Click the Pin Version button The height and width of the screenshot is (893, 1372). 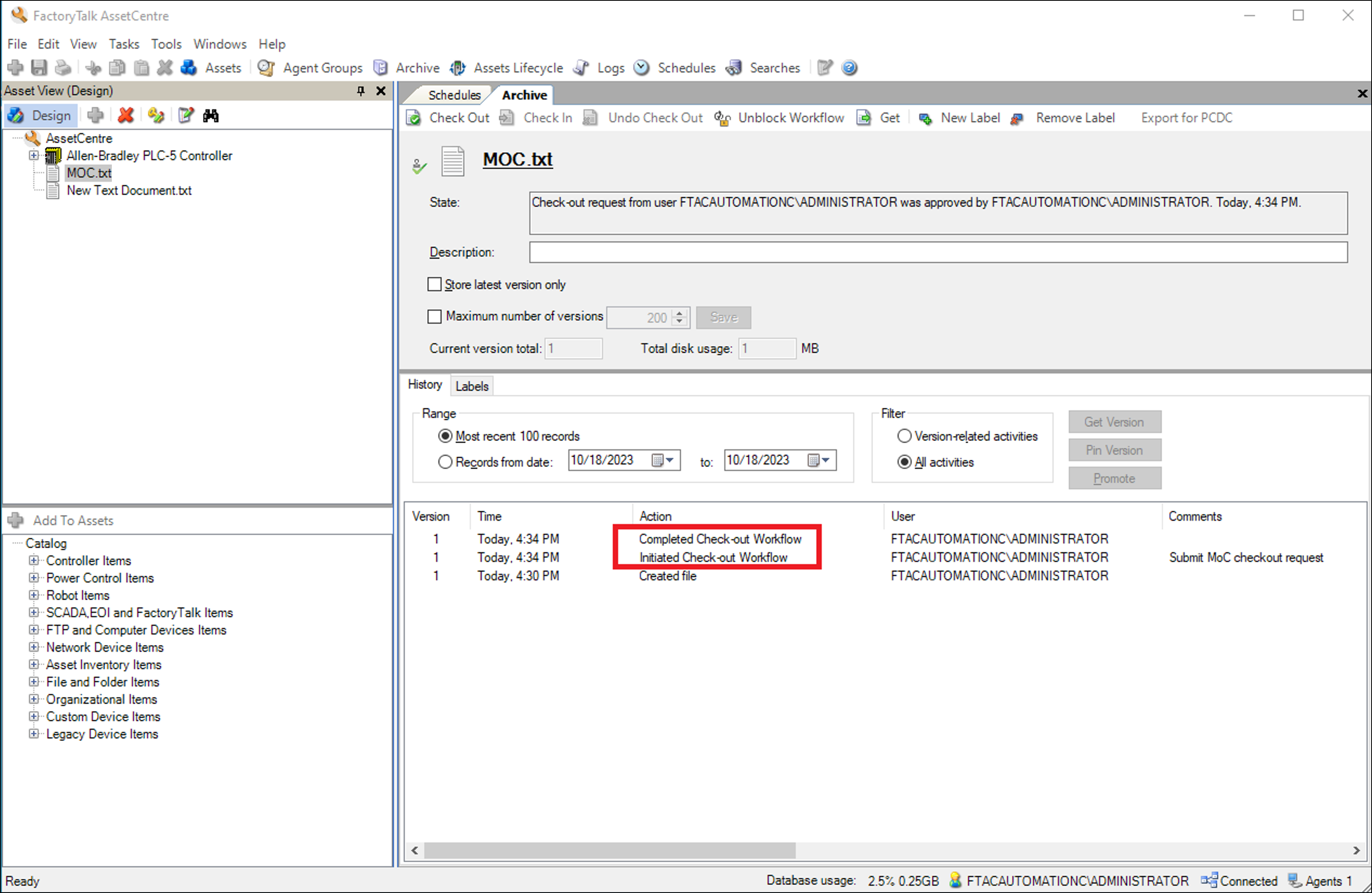click(x=1114, y=450)
